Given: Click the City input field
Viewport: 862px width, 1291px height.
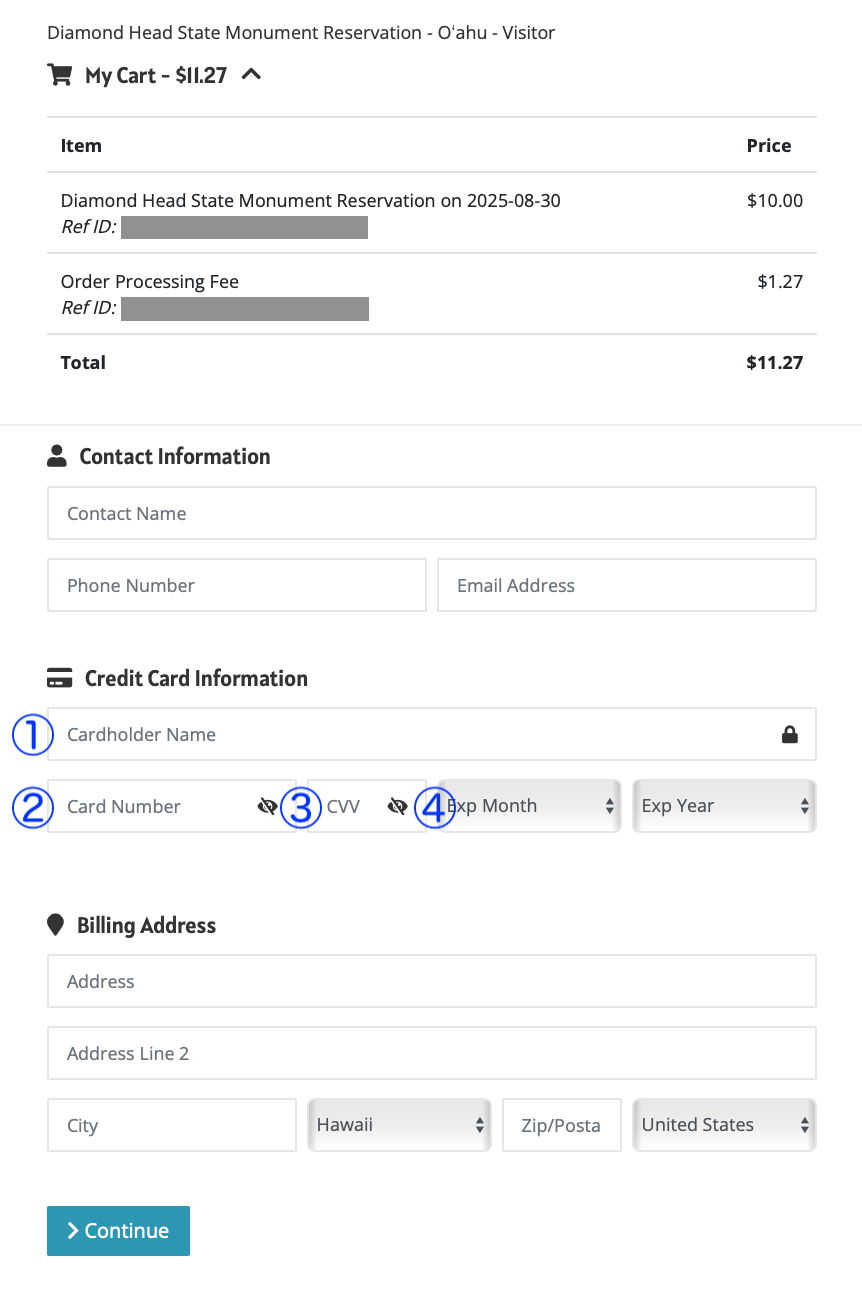Looking at the screenshot, I should [171, 1126].
